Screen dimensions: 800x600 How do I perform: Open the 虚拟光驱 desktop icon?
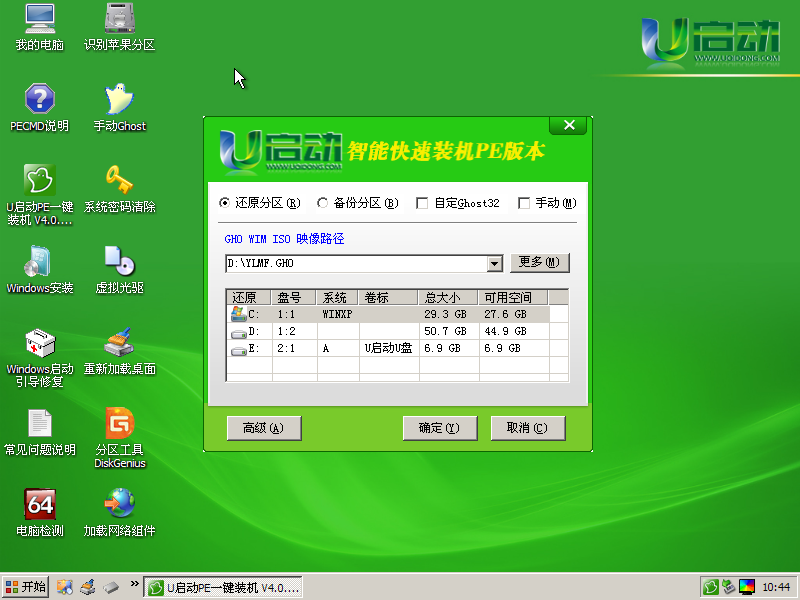[119, 269]
